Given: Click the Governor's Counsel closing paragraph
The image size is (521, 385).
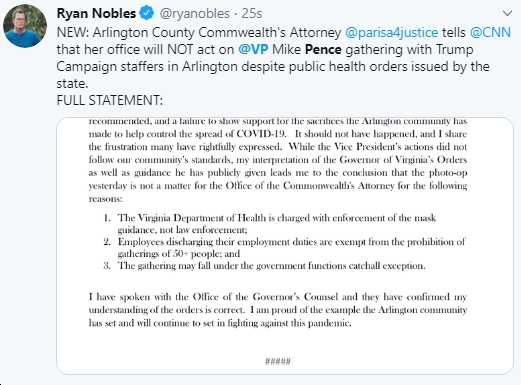Looking at the screenshot, I should point(278,310).
